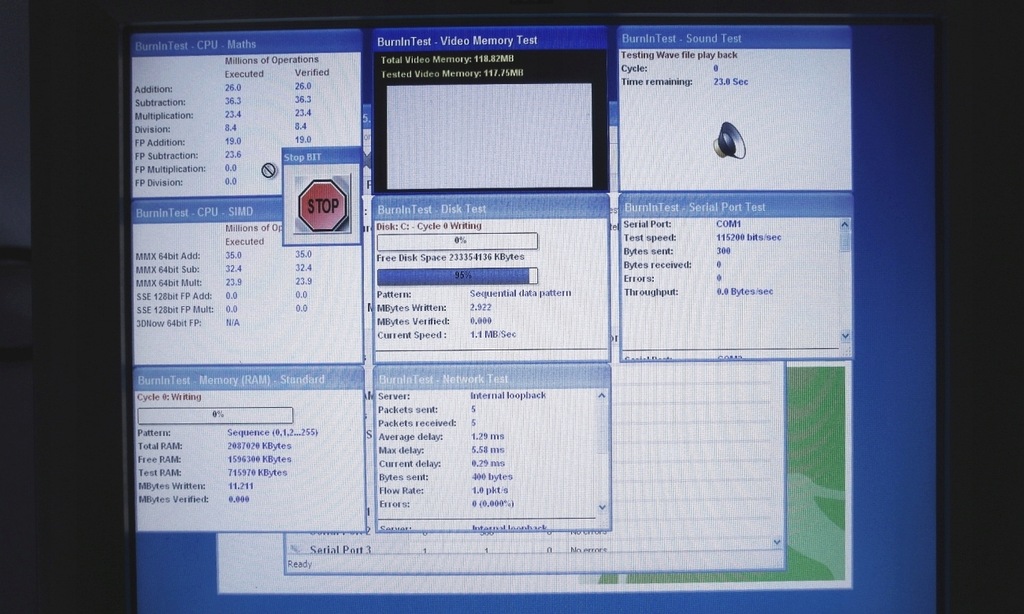The height and width of the screenshot is (614, 1024).
Task: Select the BurnInTest - Sound Test title bar
Action: [x=734, y=39]
